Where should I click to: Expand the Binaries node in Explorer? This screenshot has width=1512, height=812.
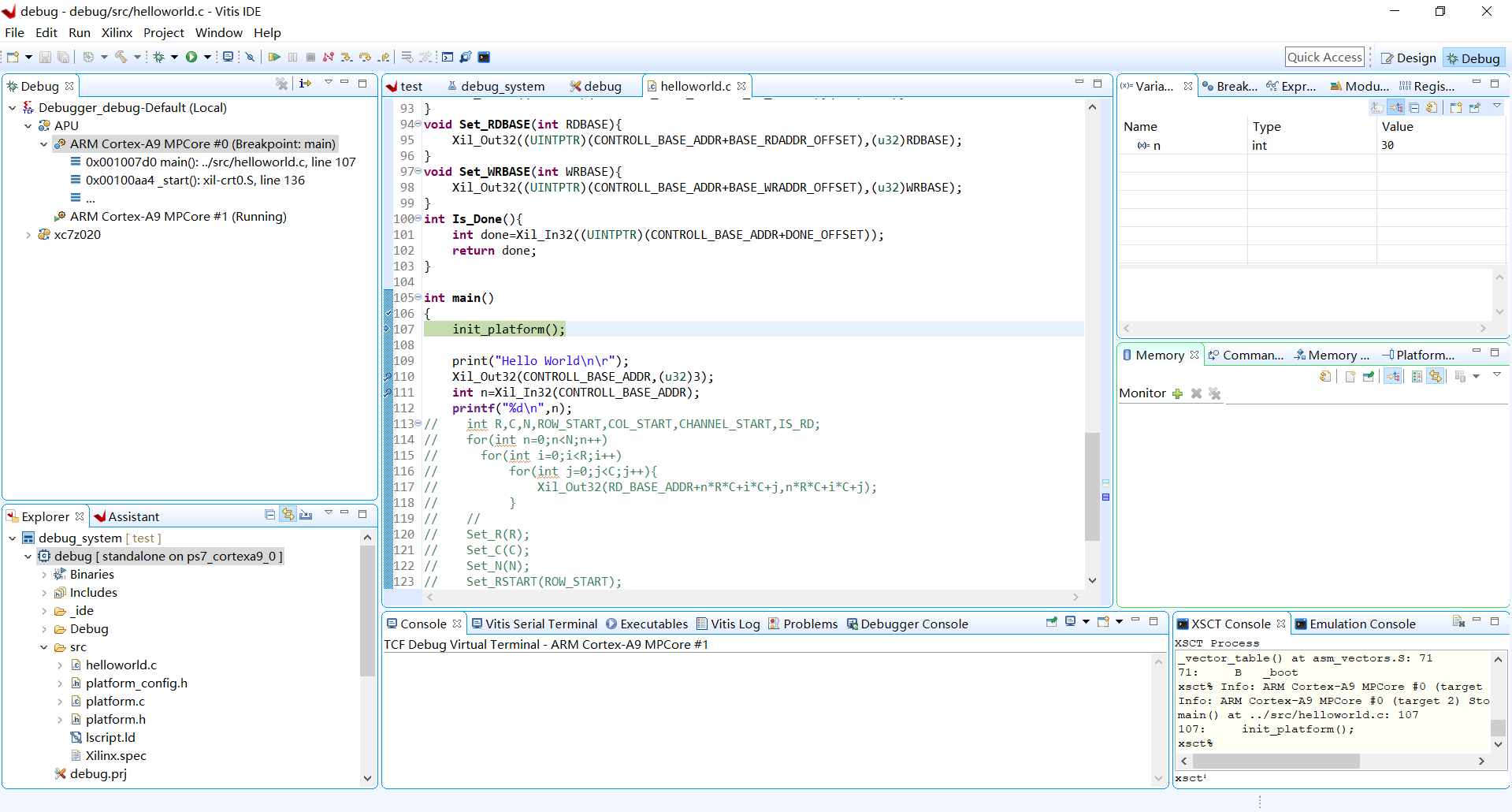click(x=44, y=575)
